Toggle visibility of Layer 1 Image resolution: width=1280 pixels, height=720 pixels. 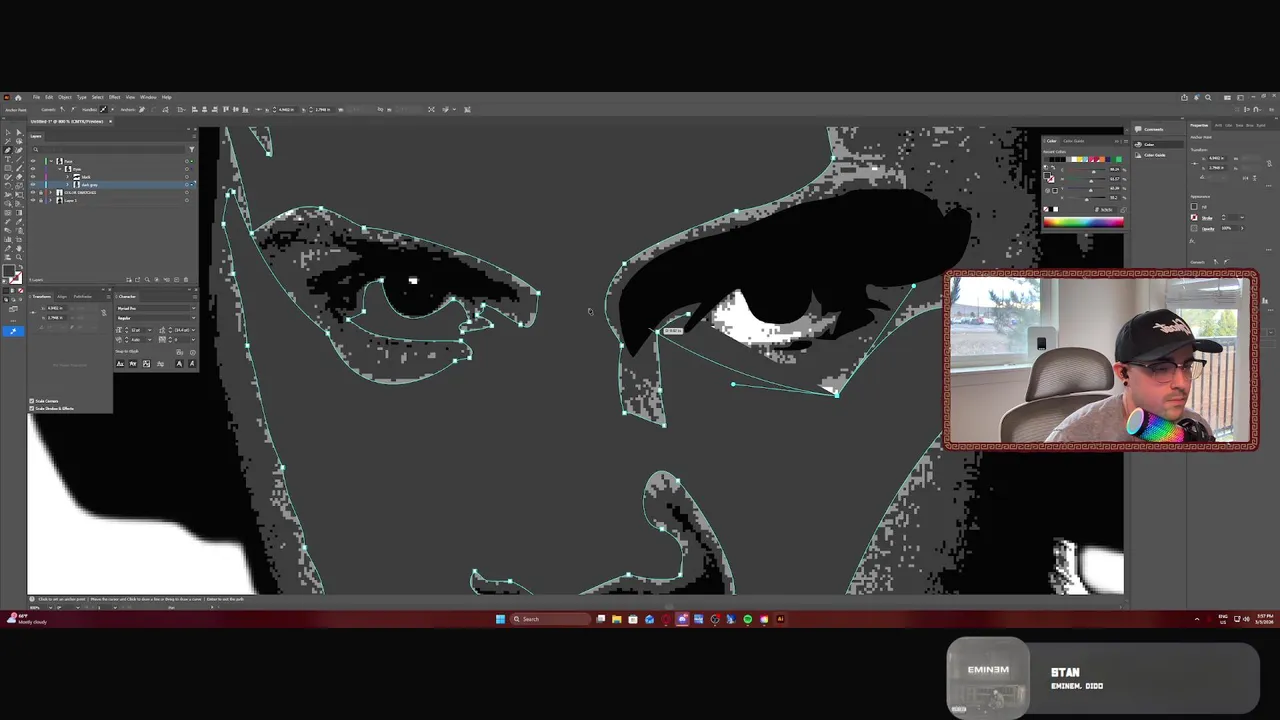tap(33, 200)
